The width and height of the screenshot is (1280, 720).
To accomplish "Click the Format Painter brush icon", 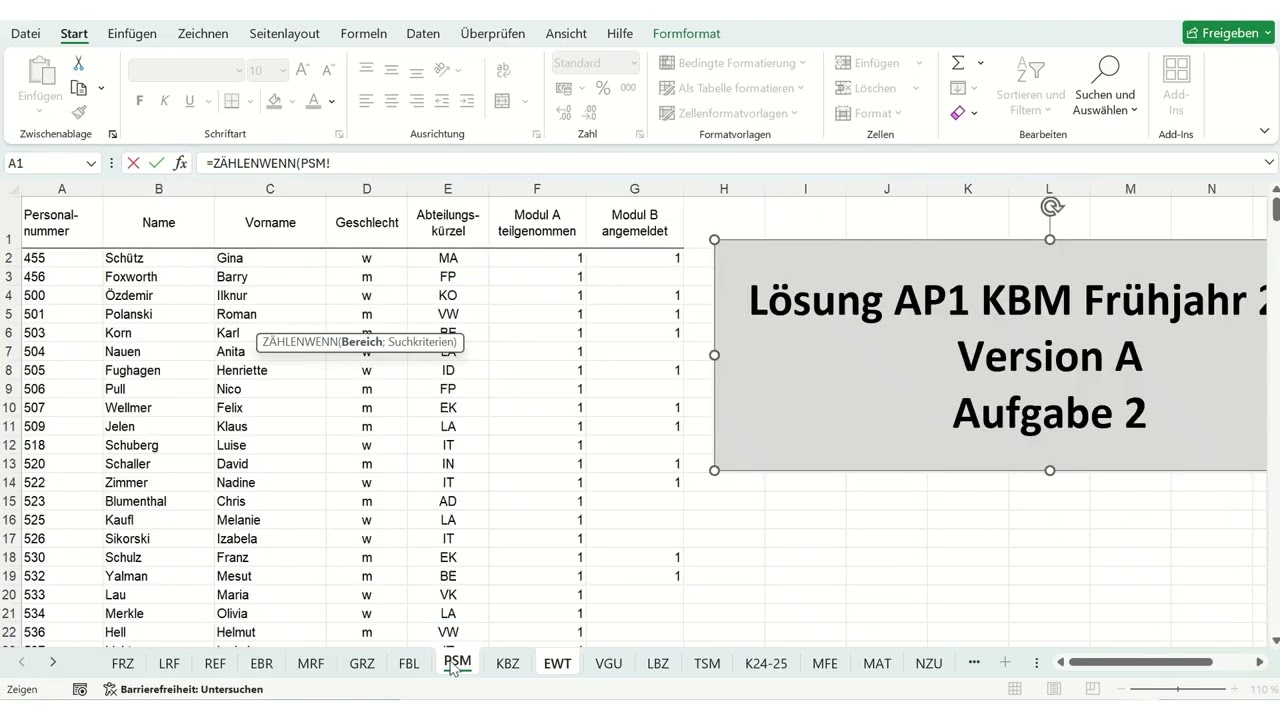I will (79, 112).
